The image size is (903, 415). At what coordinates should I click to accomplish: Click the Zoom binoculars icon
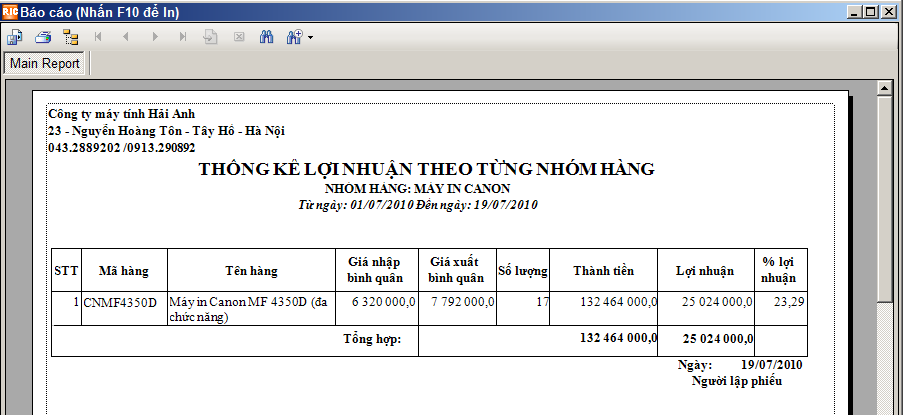pos(294,37)
